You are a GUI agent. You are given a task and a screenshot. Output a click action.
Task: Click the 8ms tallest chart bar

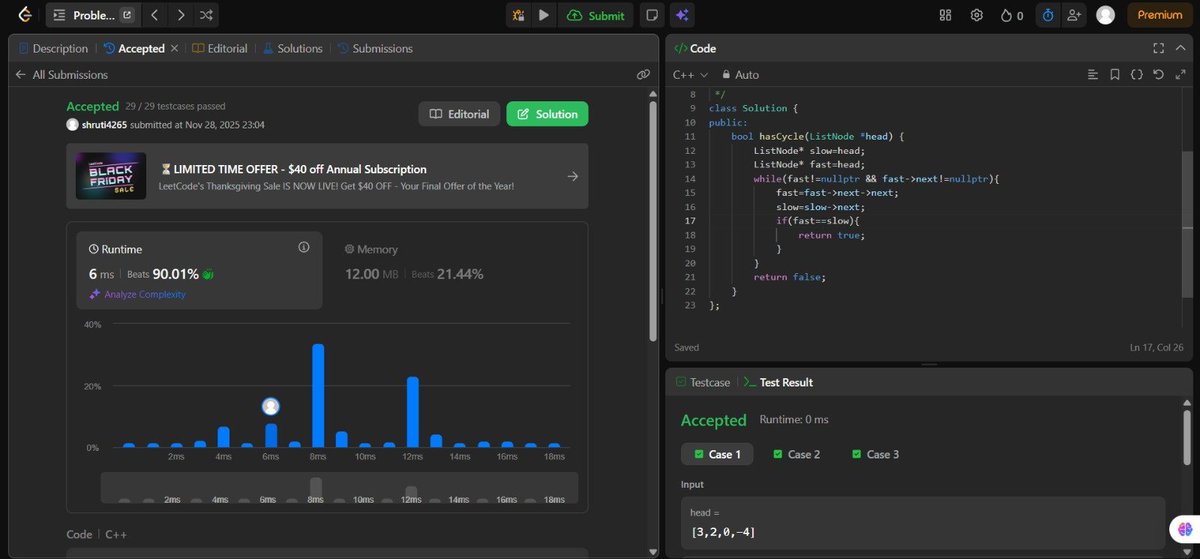tap(318, 395)
